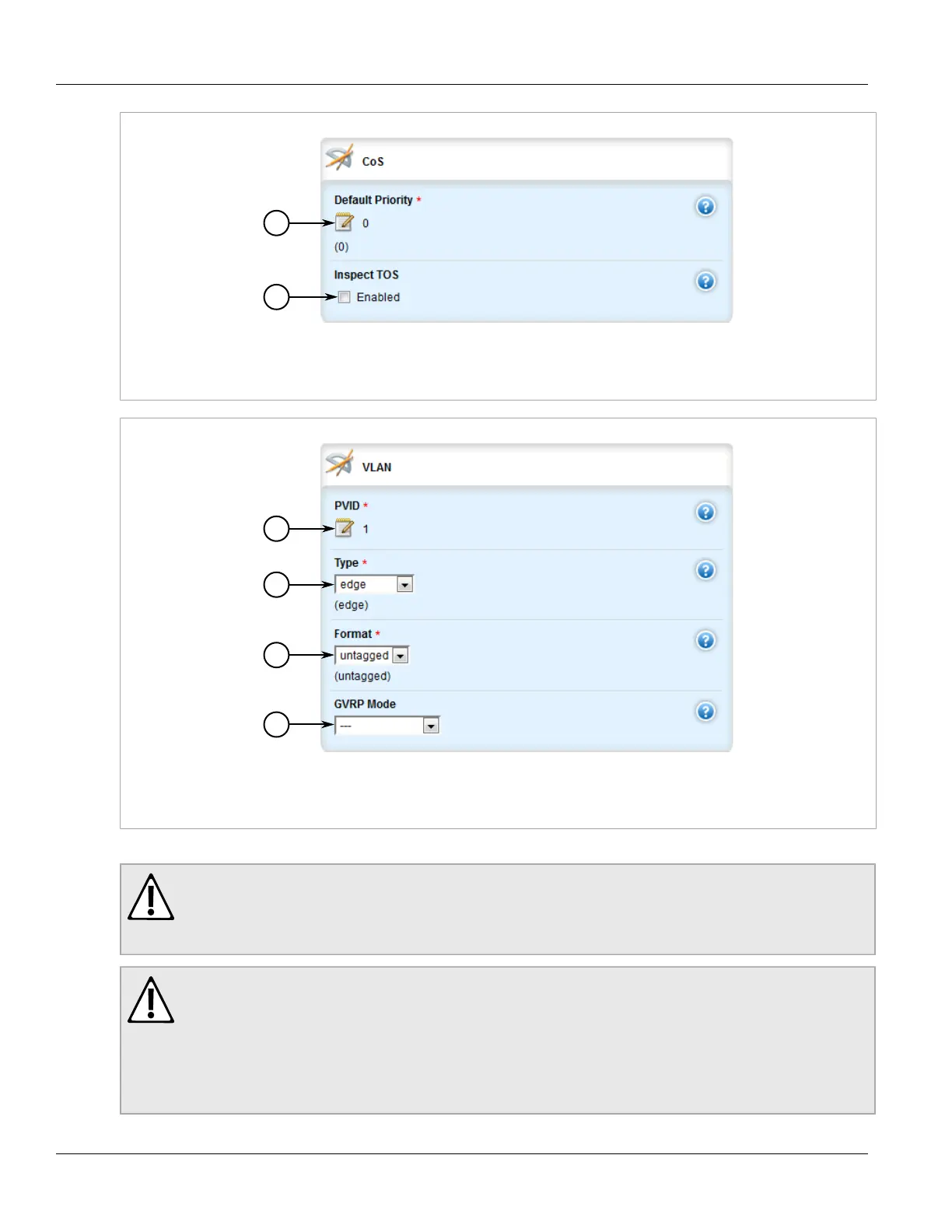Click the CoS panel header icon

point(340,158)
